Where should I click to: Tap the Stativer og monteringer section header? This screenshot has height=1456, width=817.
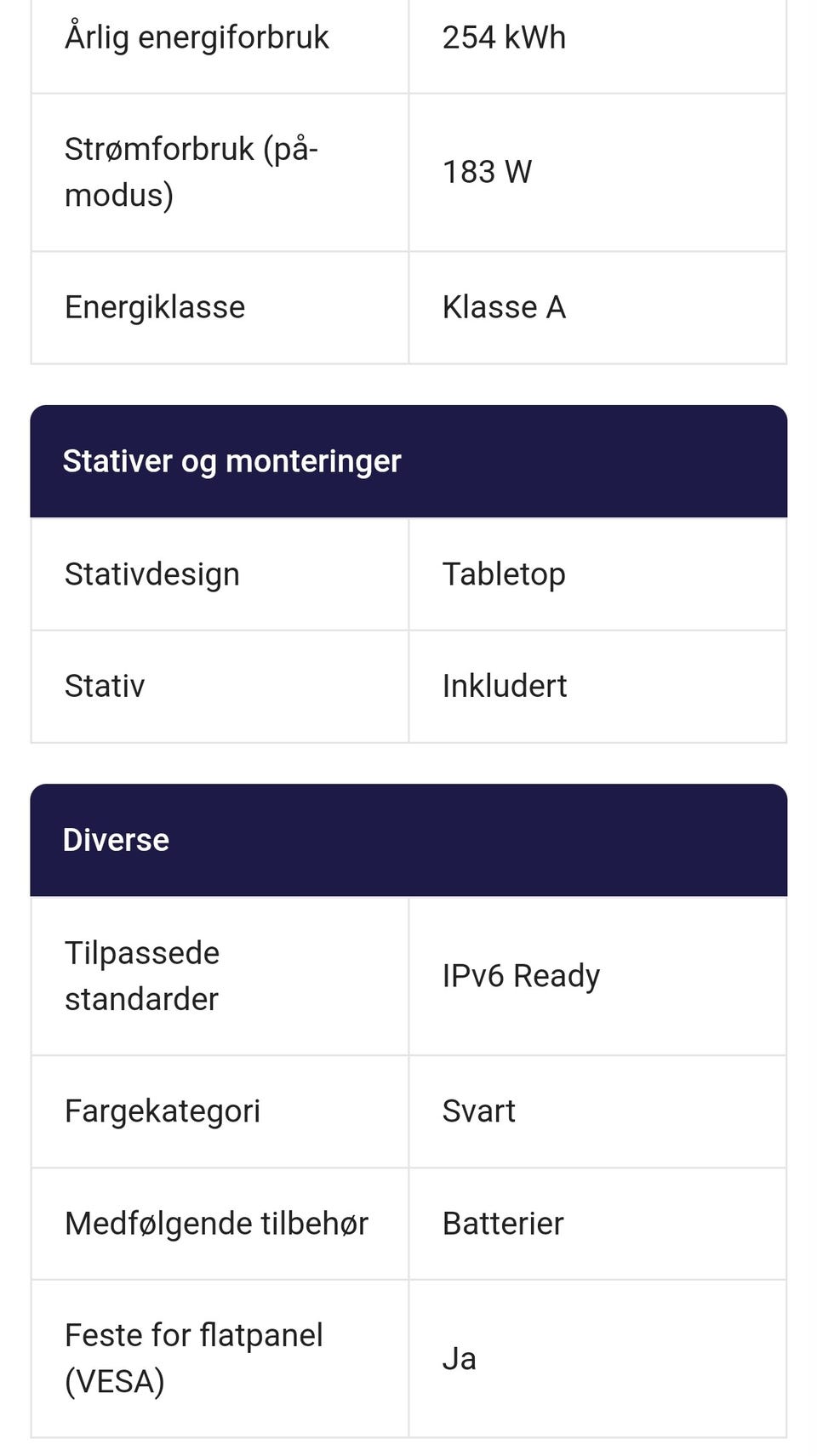231,461
